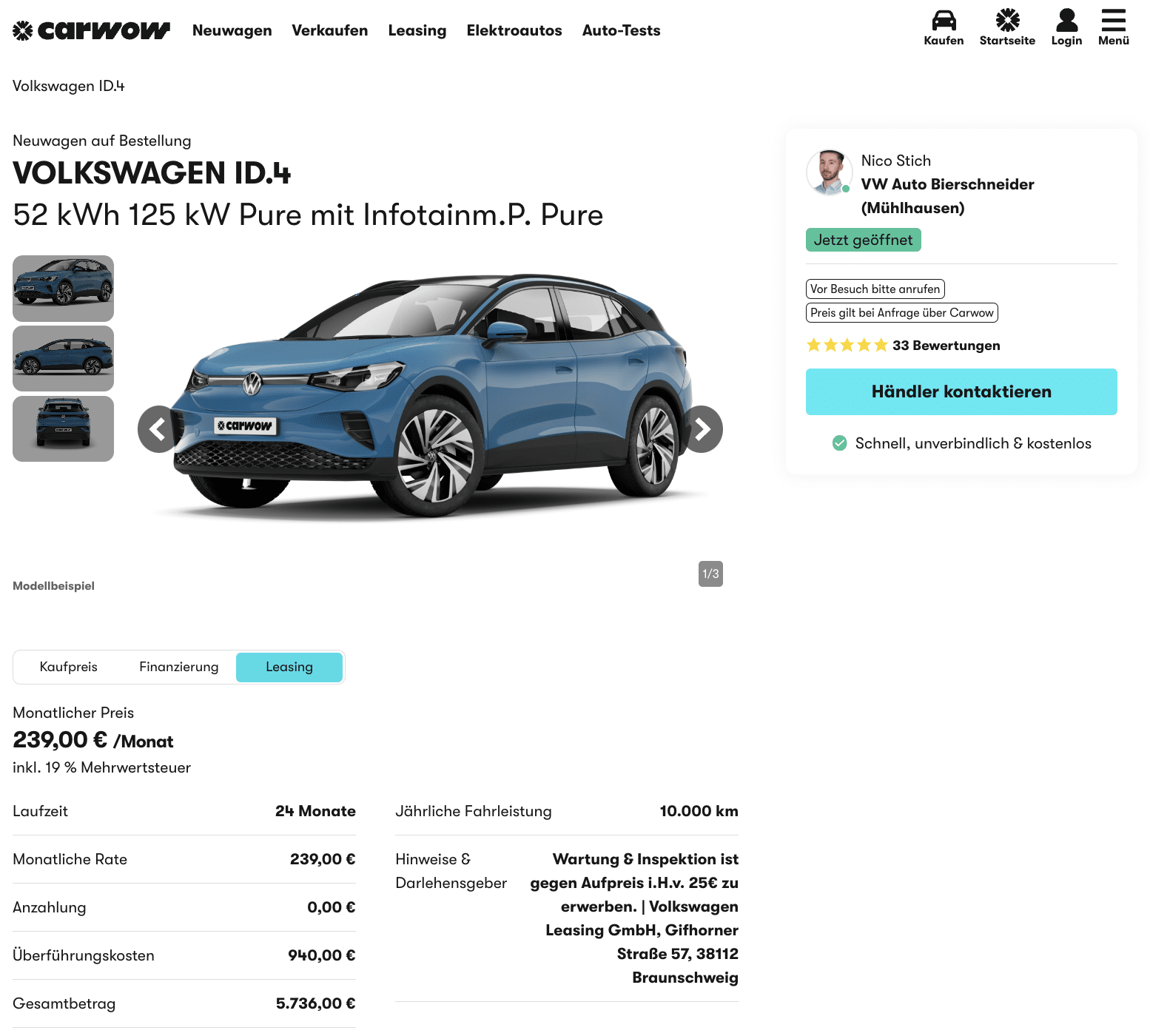Select the first front-angle car thumbnail
The width and height of the screenshot is (1150, 1036).
[x=63, y=289]
